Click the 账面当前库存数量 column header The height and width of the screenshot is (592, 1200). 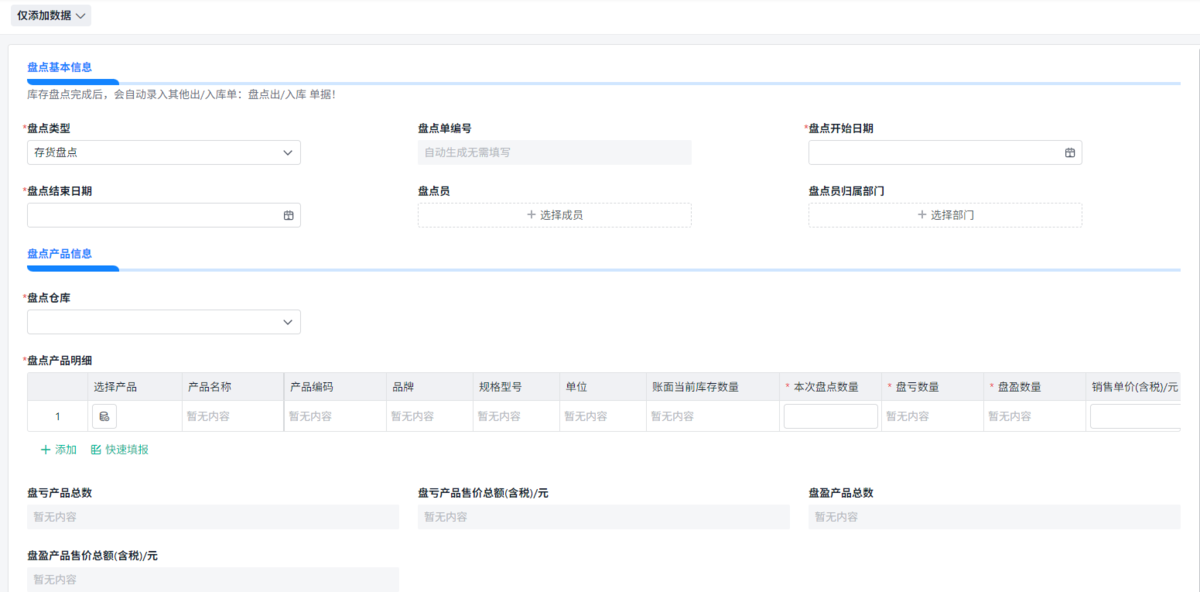pyautogui.click(x=695, y=387)
